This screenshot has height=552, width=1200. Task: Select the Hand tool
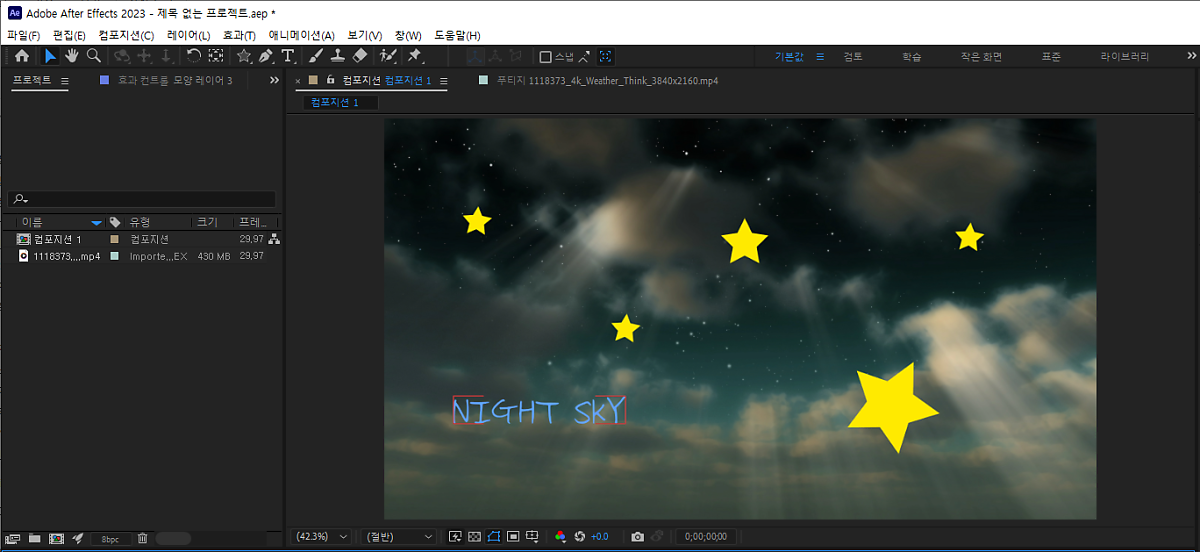[72, 57]
